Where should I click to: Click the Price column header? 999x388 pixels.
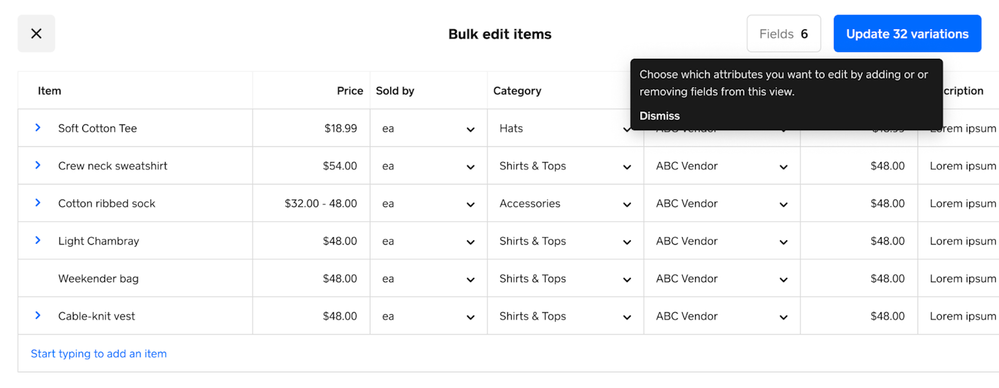point(350,91)
